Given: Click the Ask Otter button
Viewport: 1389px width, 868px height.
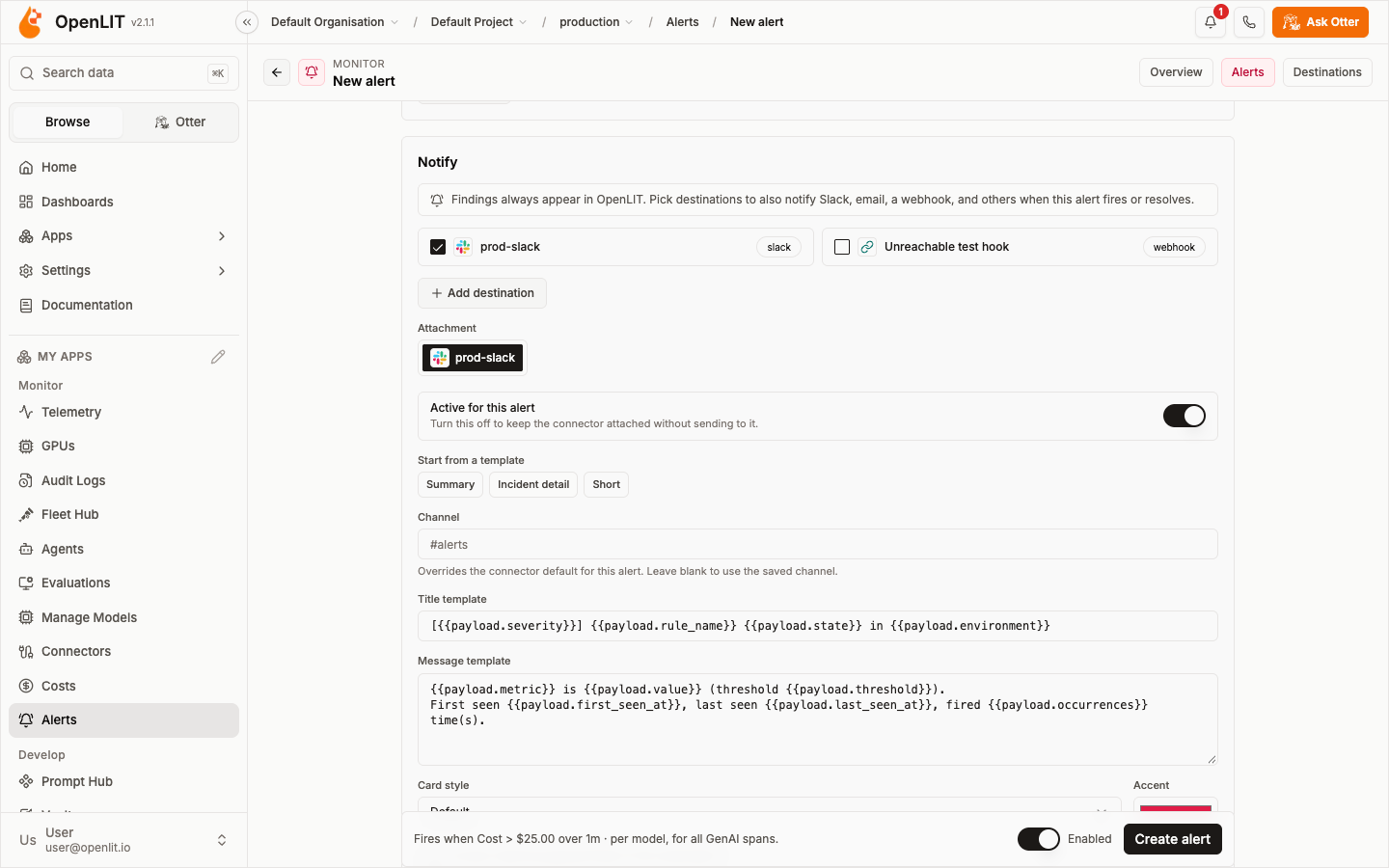Looking at the screenshot, I should tap(1321, 22).
